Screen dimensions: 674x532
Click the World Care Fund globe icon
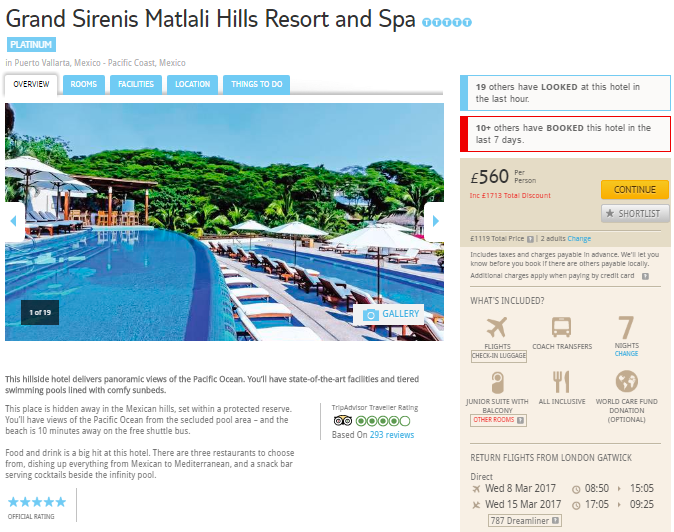[x=626, y=381]
